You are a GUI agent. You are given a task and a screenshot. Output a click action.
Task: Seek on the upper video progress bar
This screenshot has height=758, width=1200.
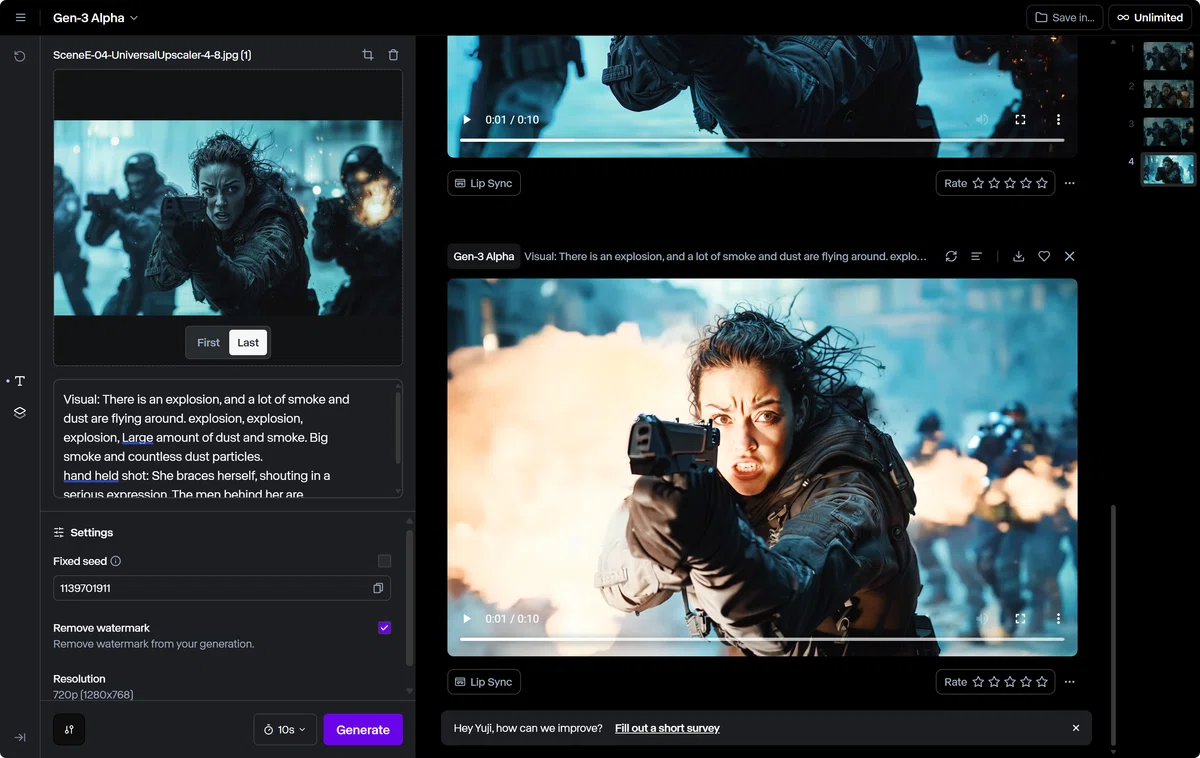[762, 140]
